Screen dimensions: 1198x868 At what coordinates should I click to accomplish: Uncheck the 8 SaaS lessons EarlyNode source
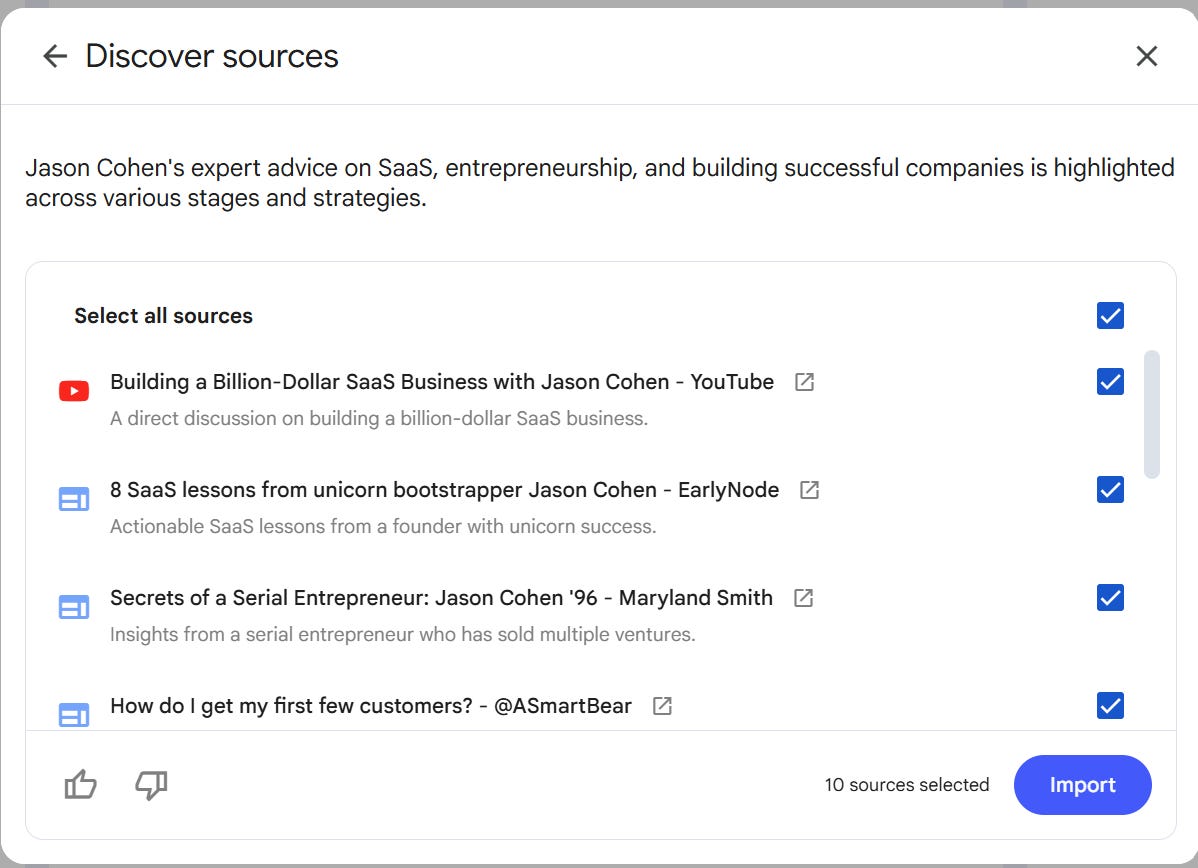1110,490
